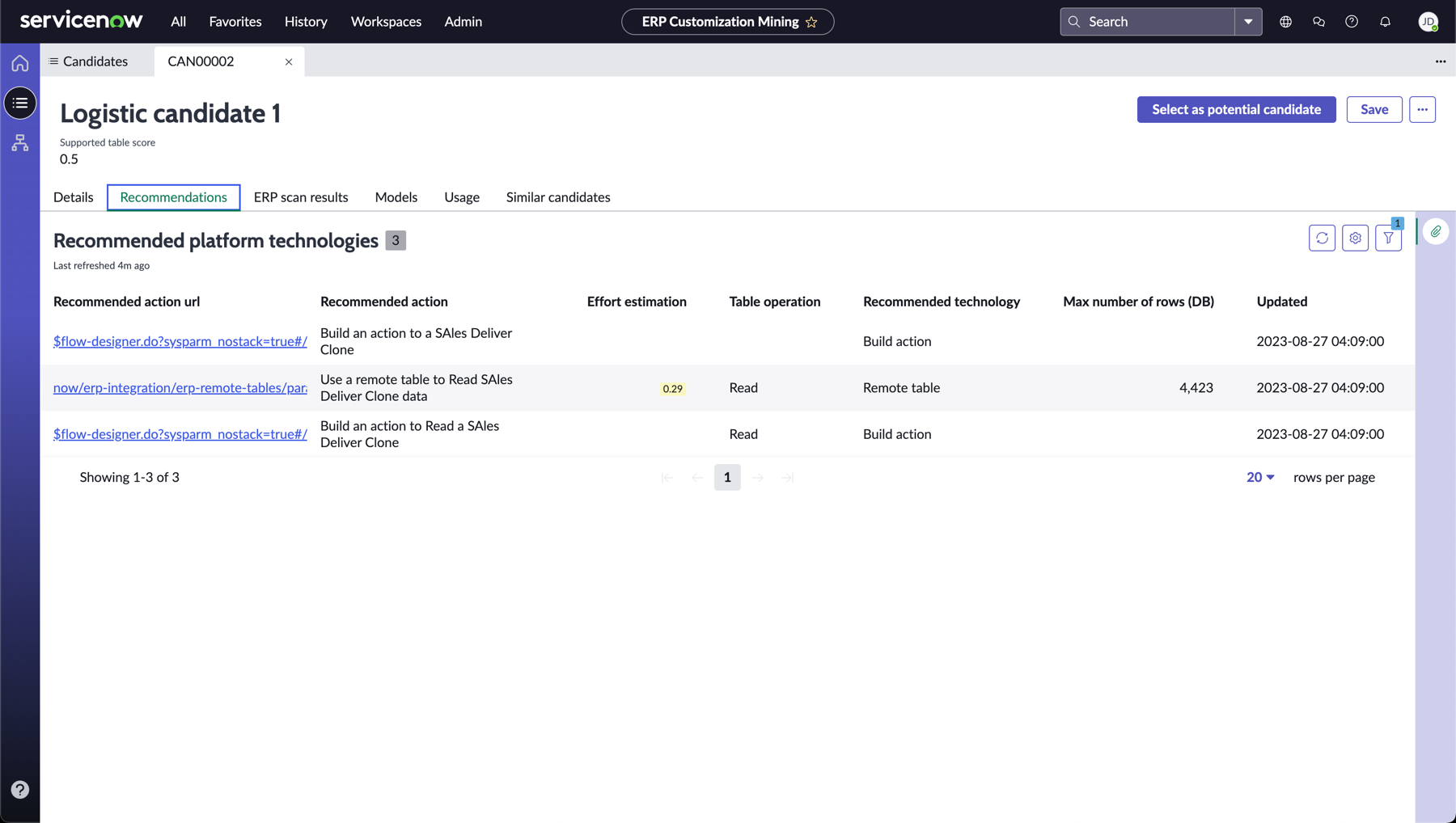Screen dimensions: 1456x823
Task: Go to workspace Home icon
Action: click(20, 63)
